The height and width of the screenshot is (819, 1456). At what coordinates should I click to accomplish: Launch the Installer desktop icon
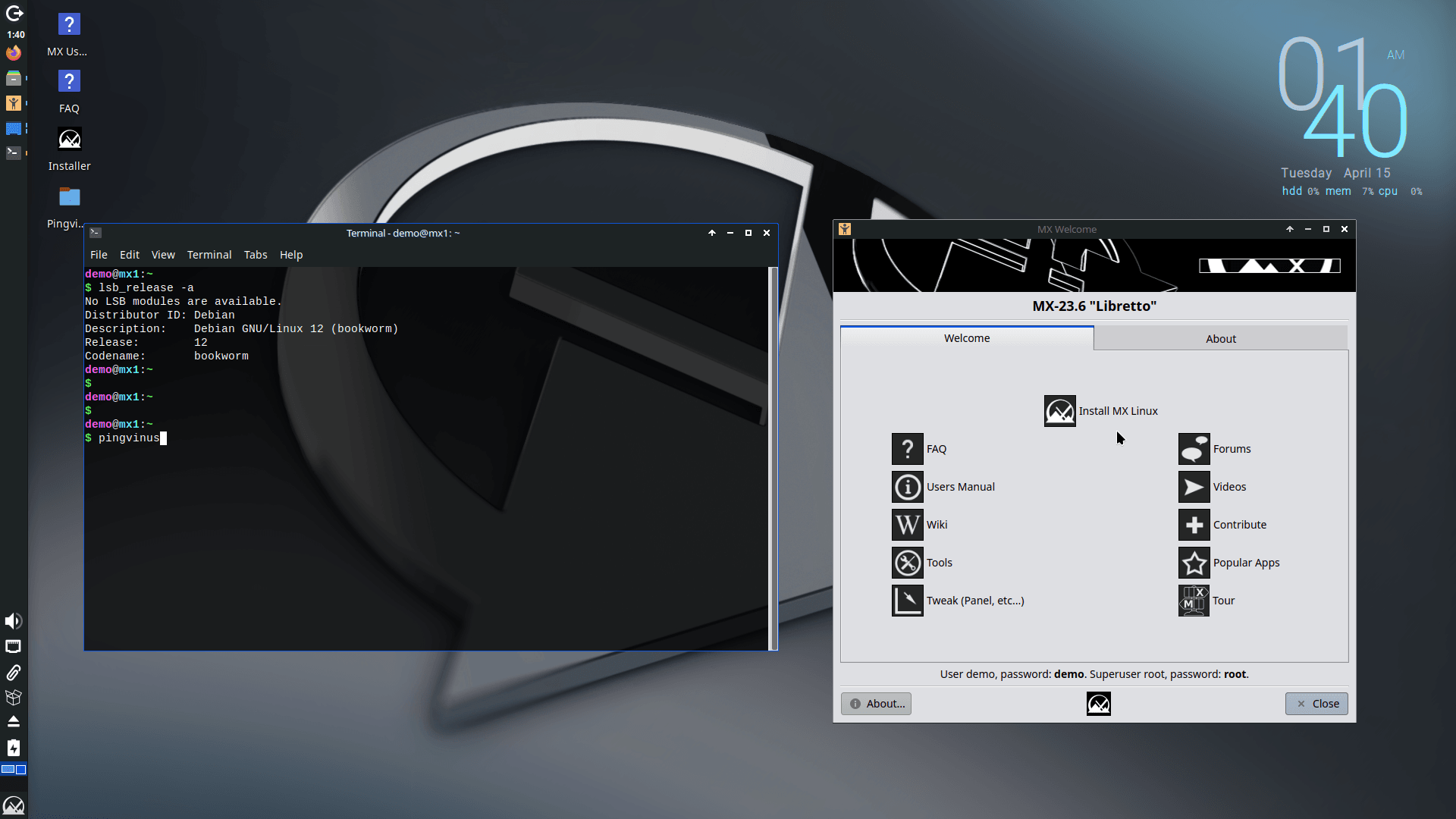(x=69, y=149)
